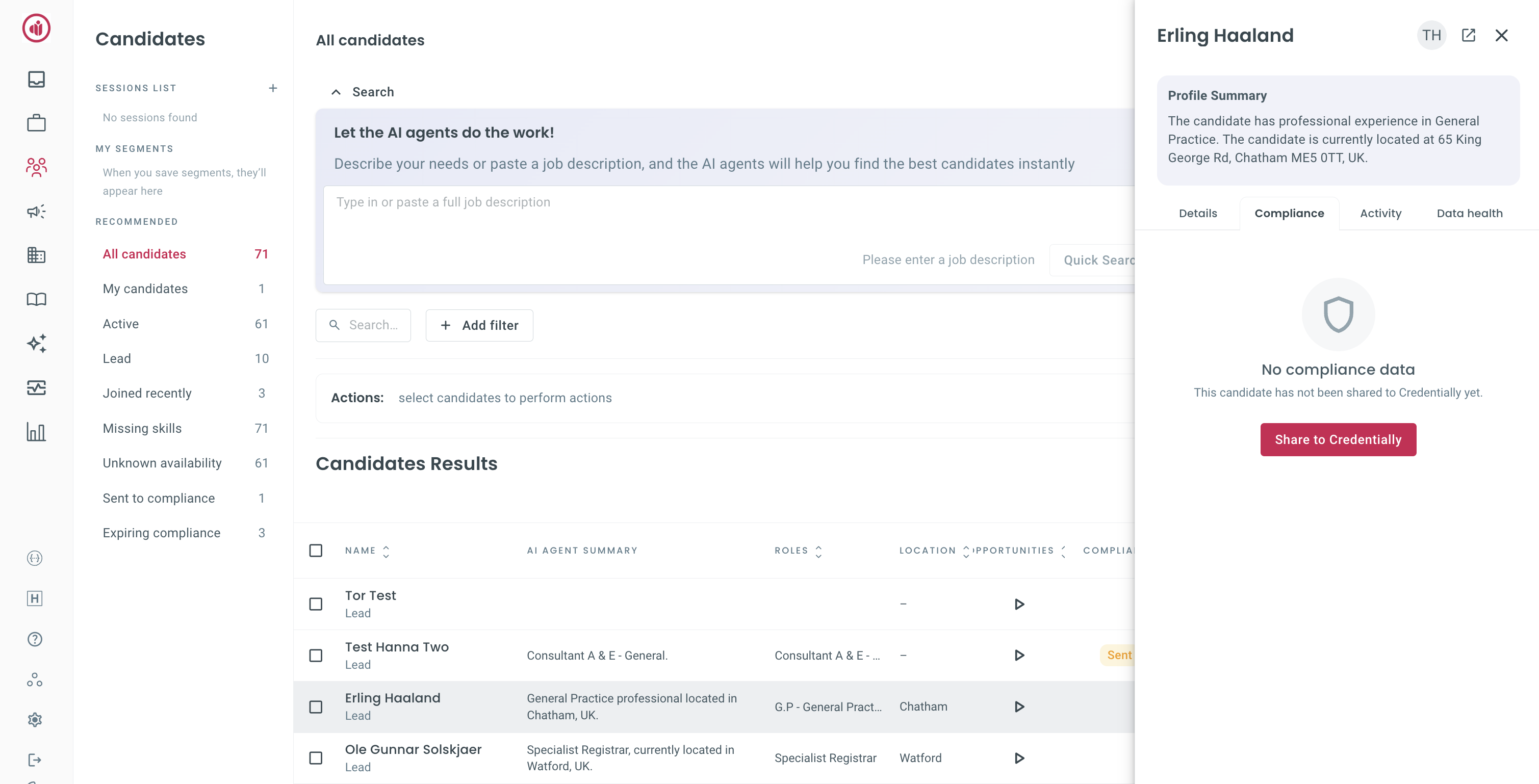This screenshot has width=1539, height=784.
Task: Toggle the select-all candidates checkbox
Action: tap(316, 551)
